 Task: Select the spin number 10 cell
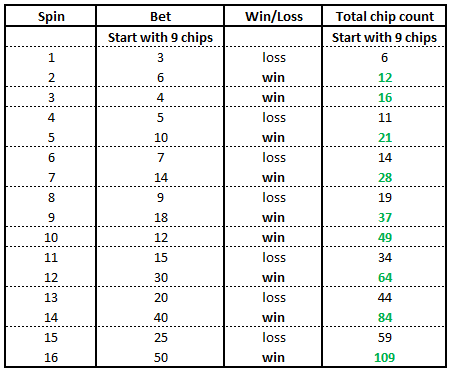51,238
